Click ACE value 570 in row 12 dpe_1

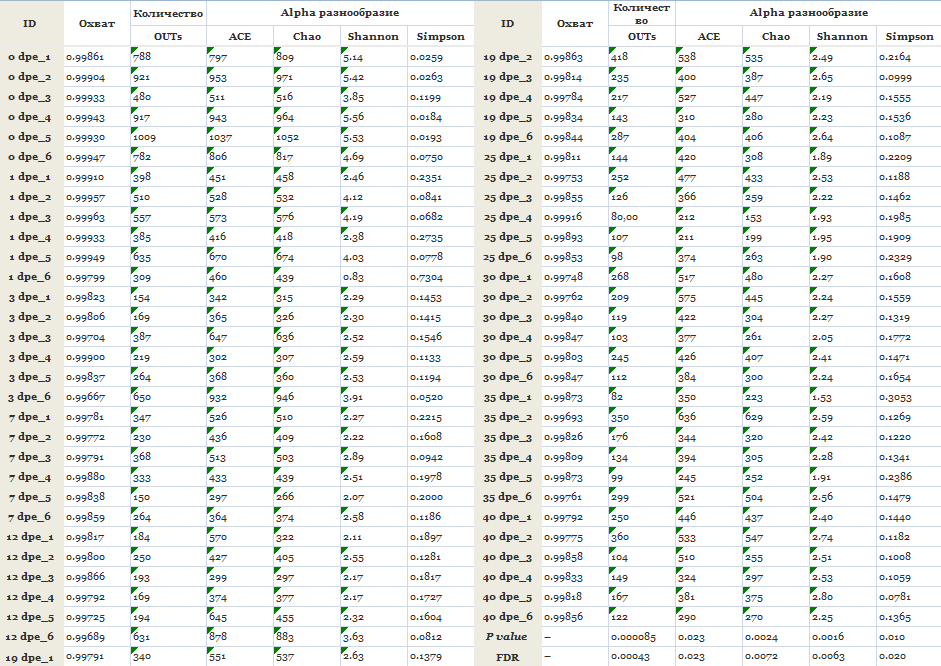tap(218, 537)
